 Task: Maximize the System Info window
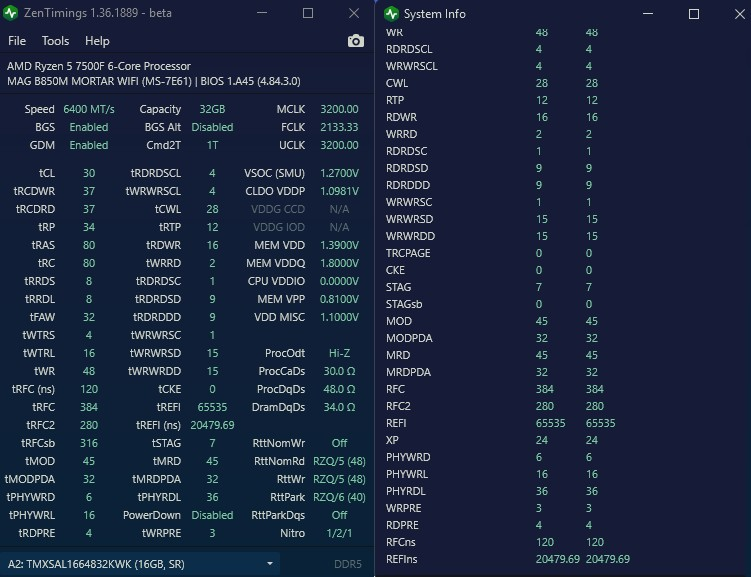coord(694,14)
